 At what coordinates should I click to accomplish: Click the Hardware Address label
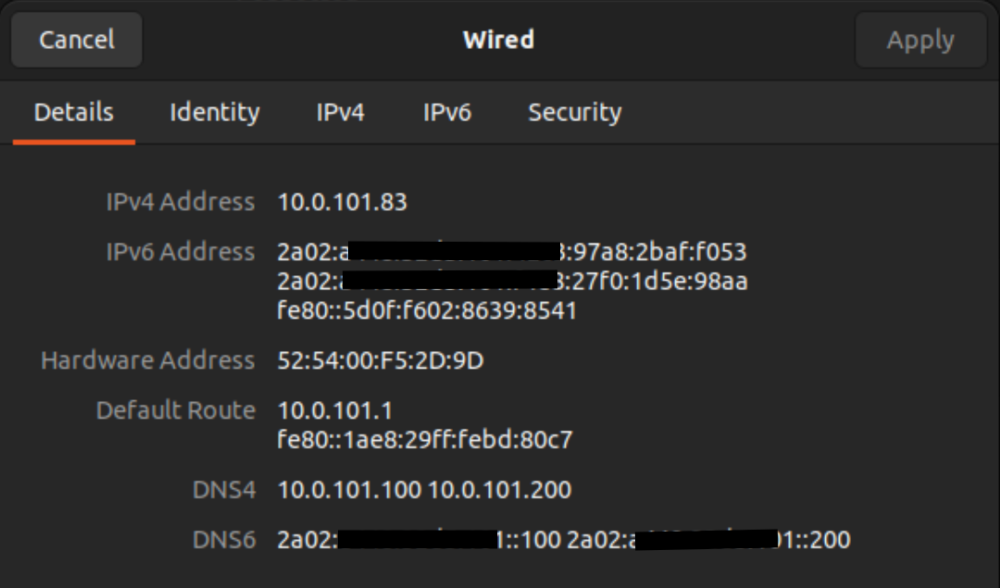[148, 360]
